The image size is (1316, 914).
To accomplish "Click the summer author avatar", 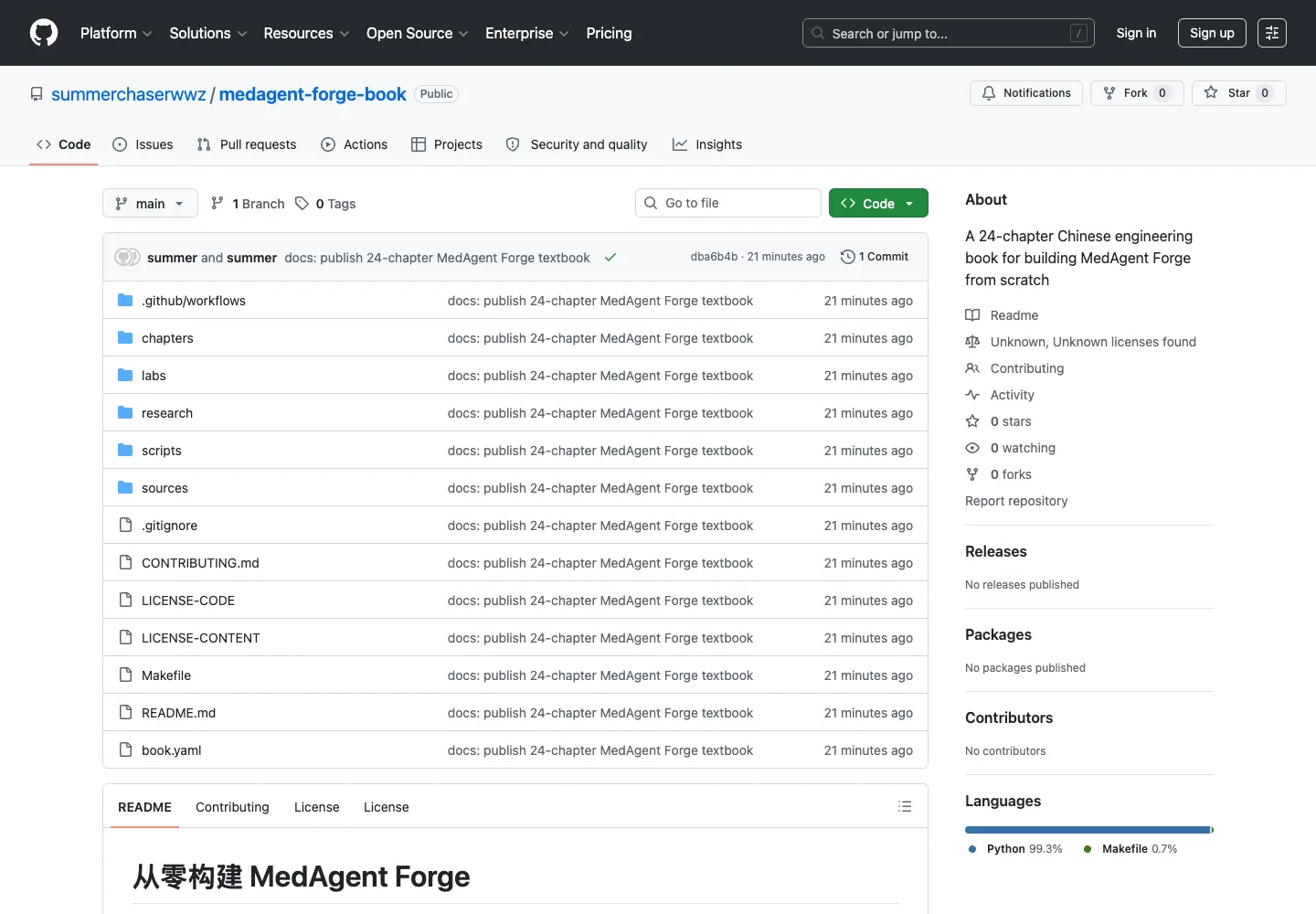I will [127, 258].
